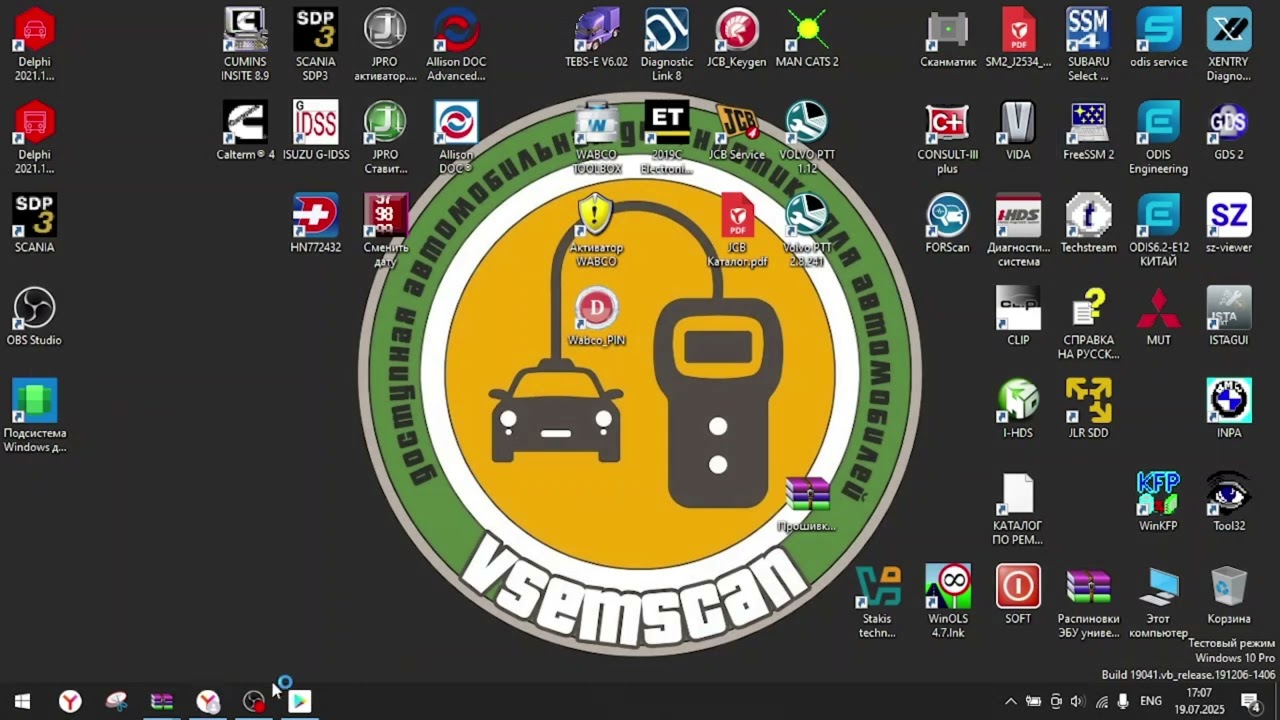Launch ISUZU G-IDSS shortcut
The width and height of the screenshot is (1280, 720).
(x=315, y=131)
